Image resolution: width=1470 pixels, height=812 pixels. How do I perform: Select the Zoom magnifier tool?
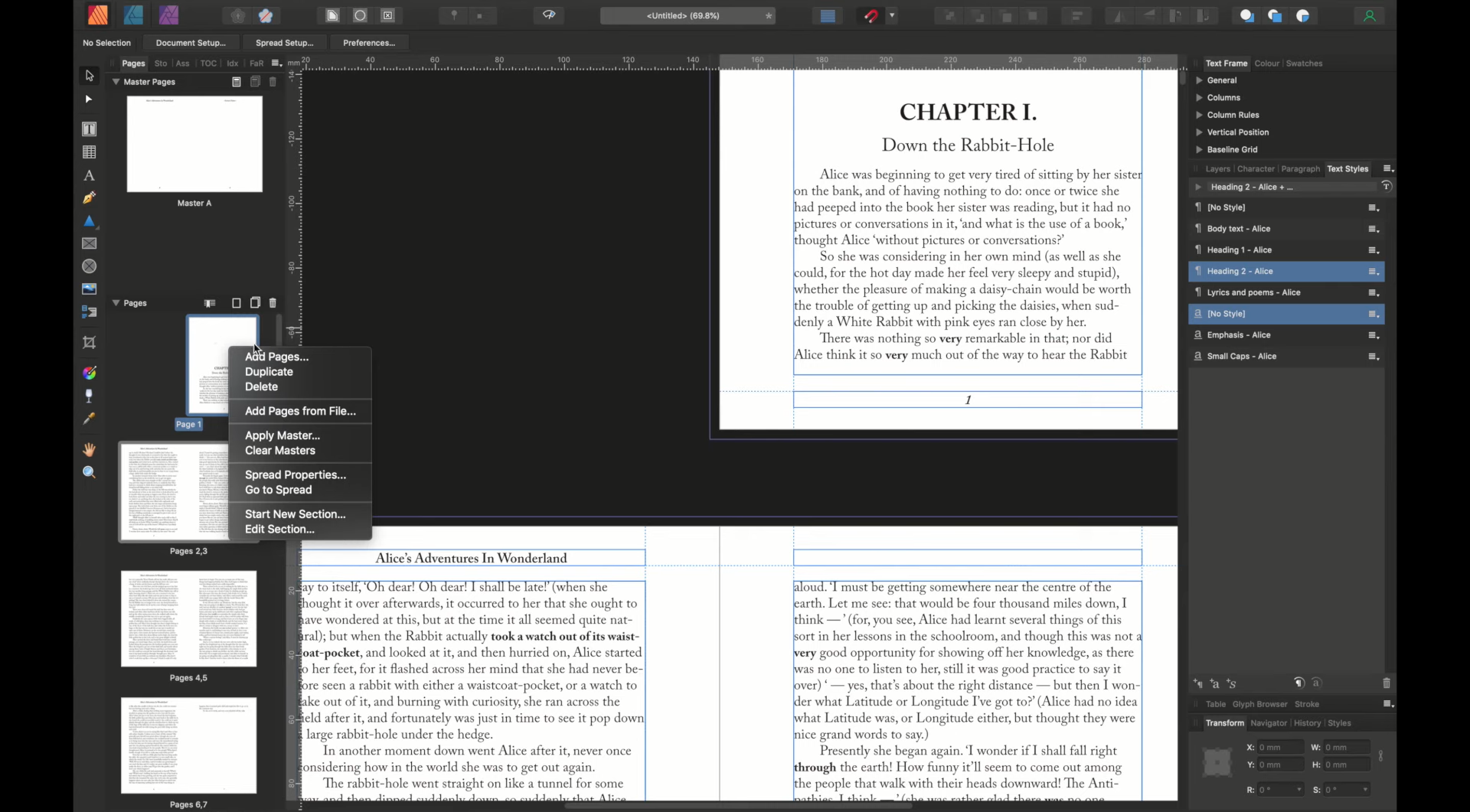click(90, 472)
